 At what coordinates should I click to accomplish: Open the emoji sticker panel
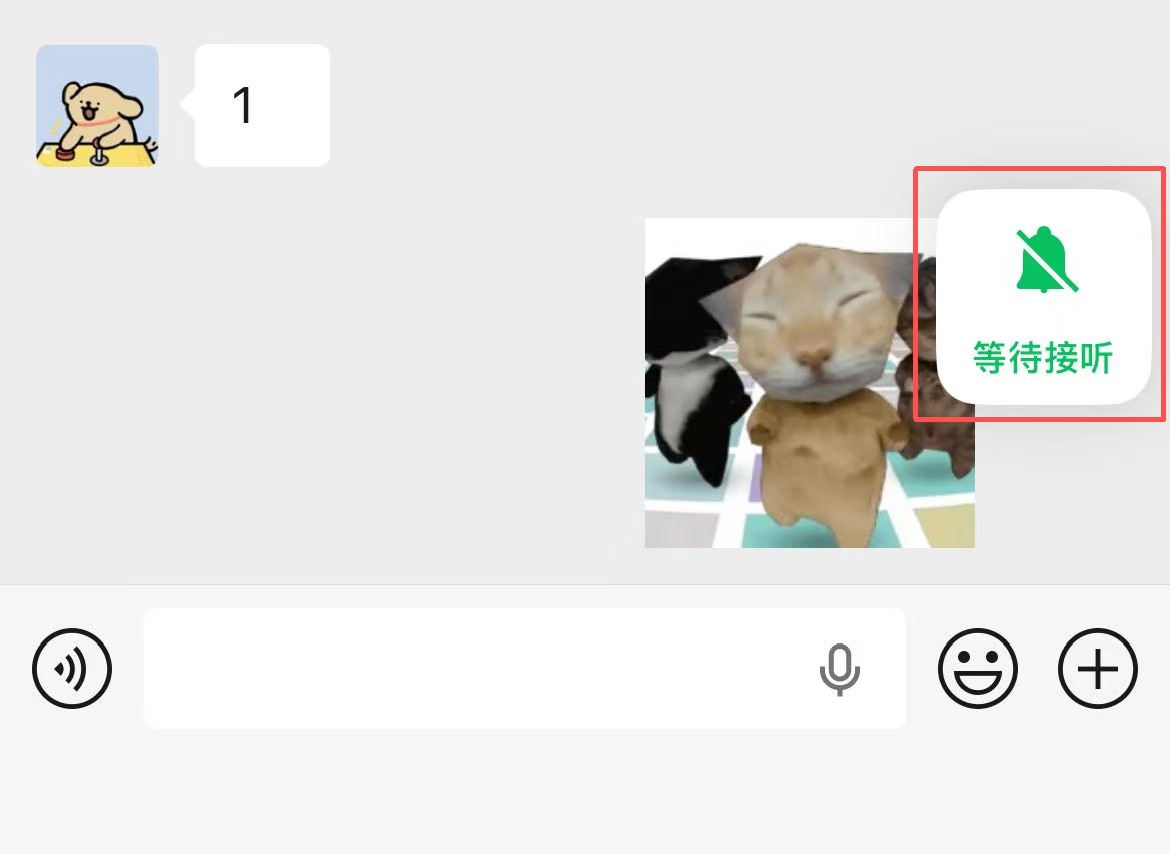[977, 668]
